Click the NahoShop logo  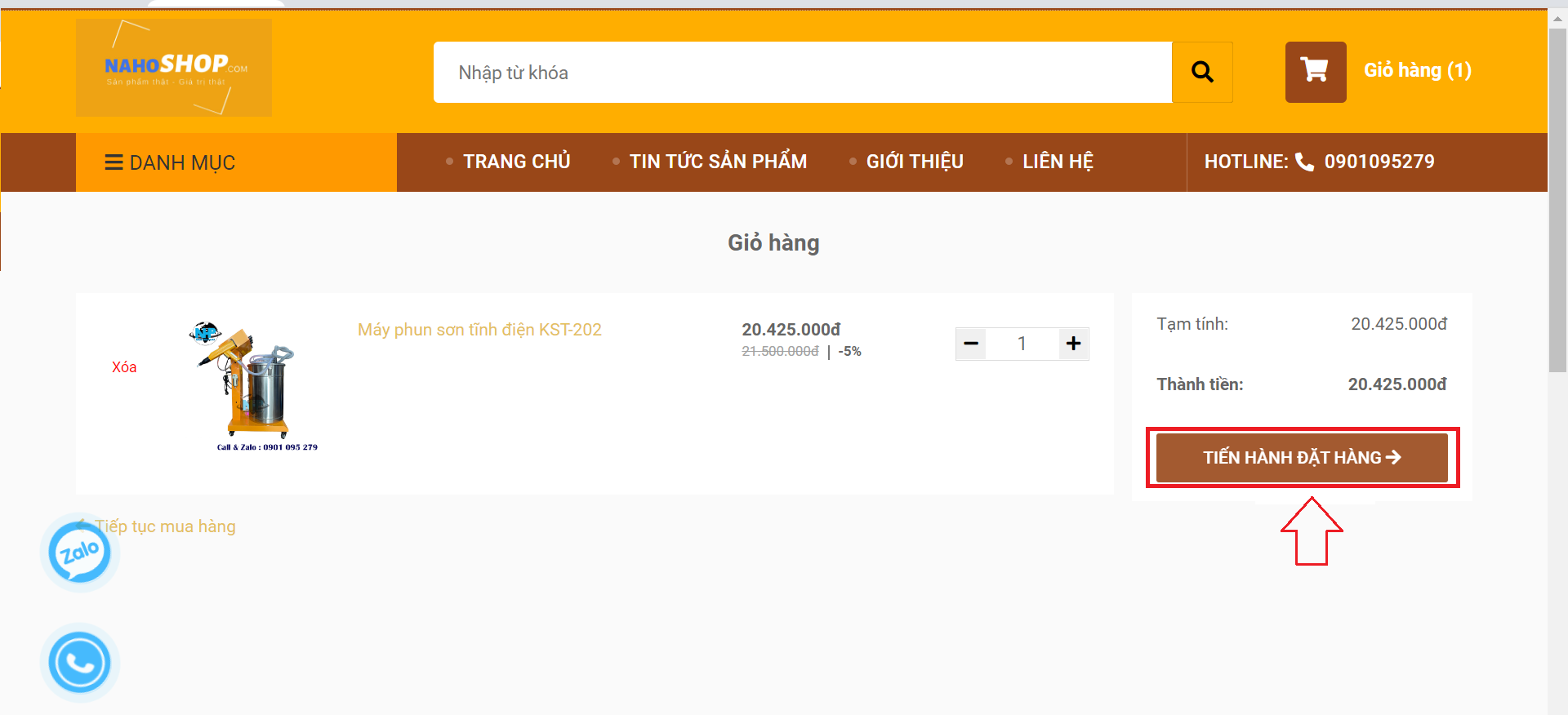174,68
